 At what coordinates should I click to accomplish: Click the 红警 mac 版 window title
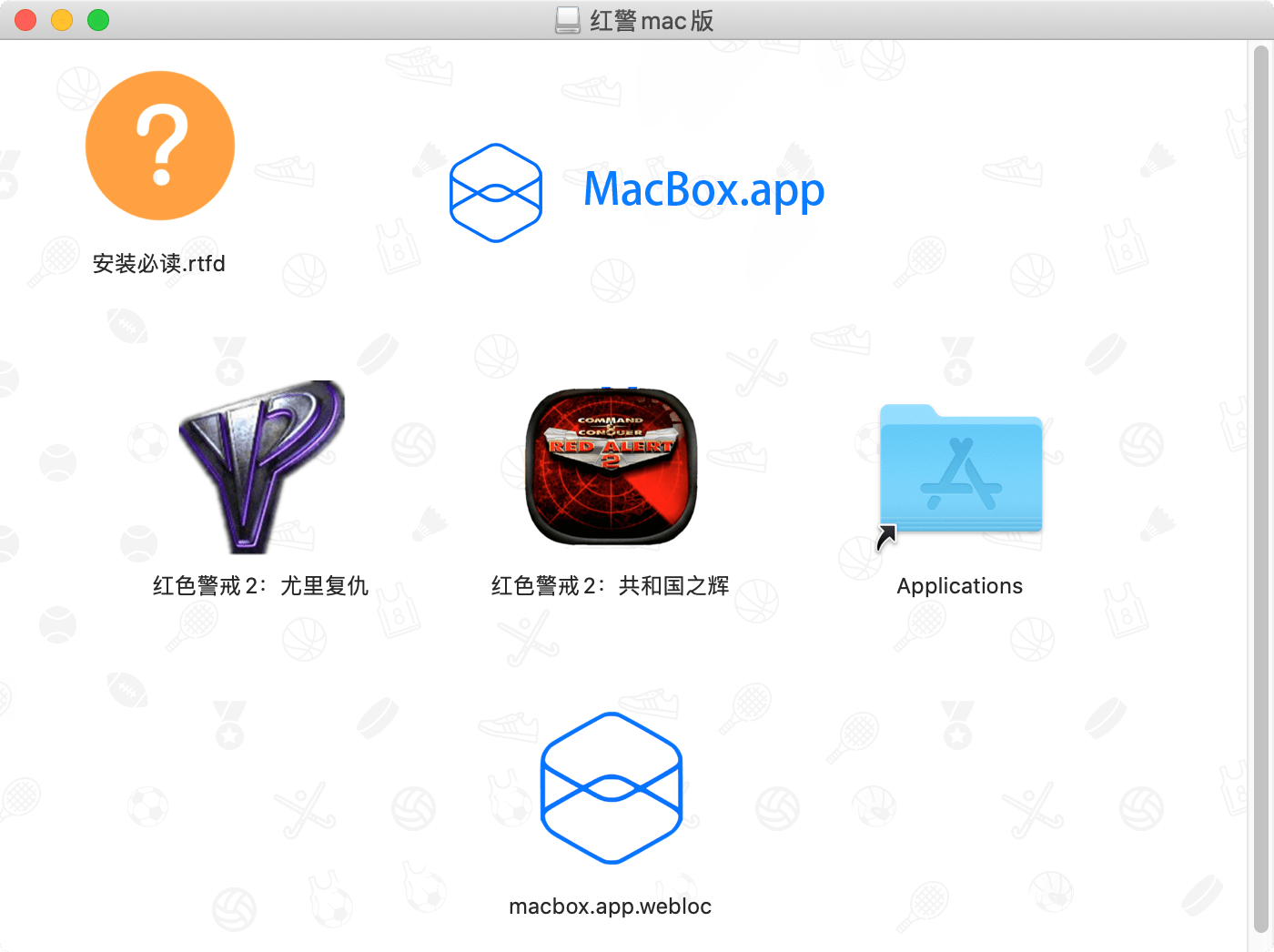click(652, 20)
